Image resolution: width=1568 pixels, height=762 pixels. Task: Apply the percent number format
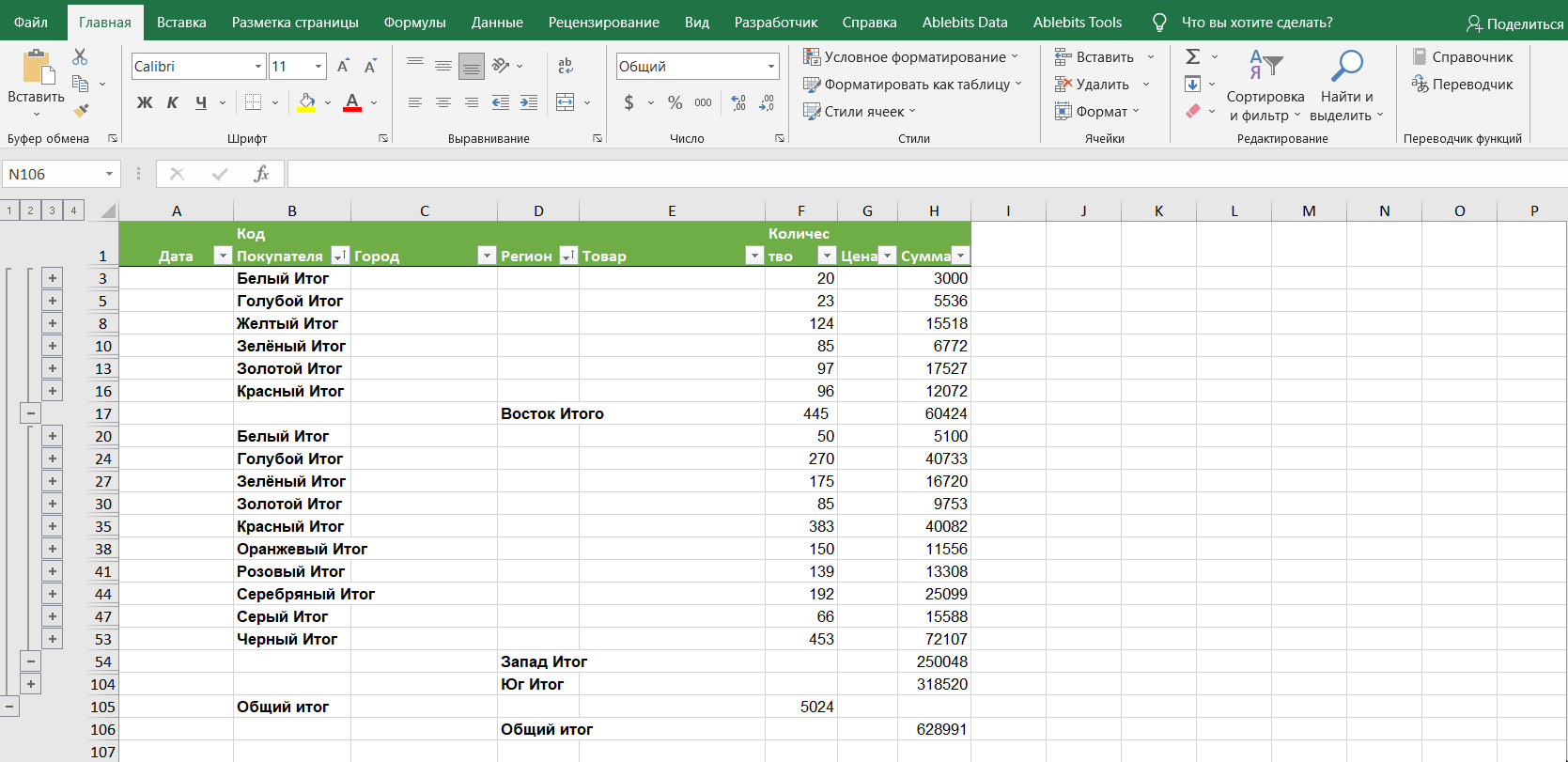[x=675, y=102]
